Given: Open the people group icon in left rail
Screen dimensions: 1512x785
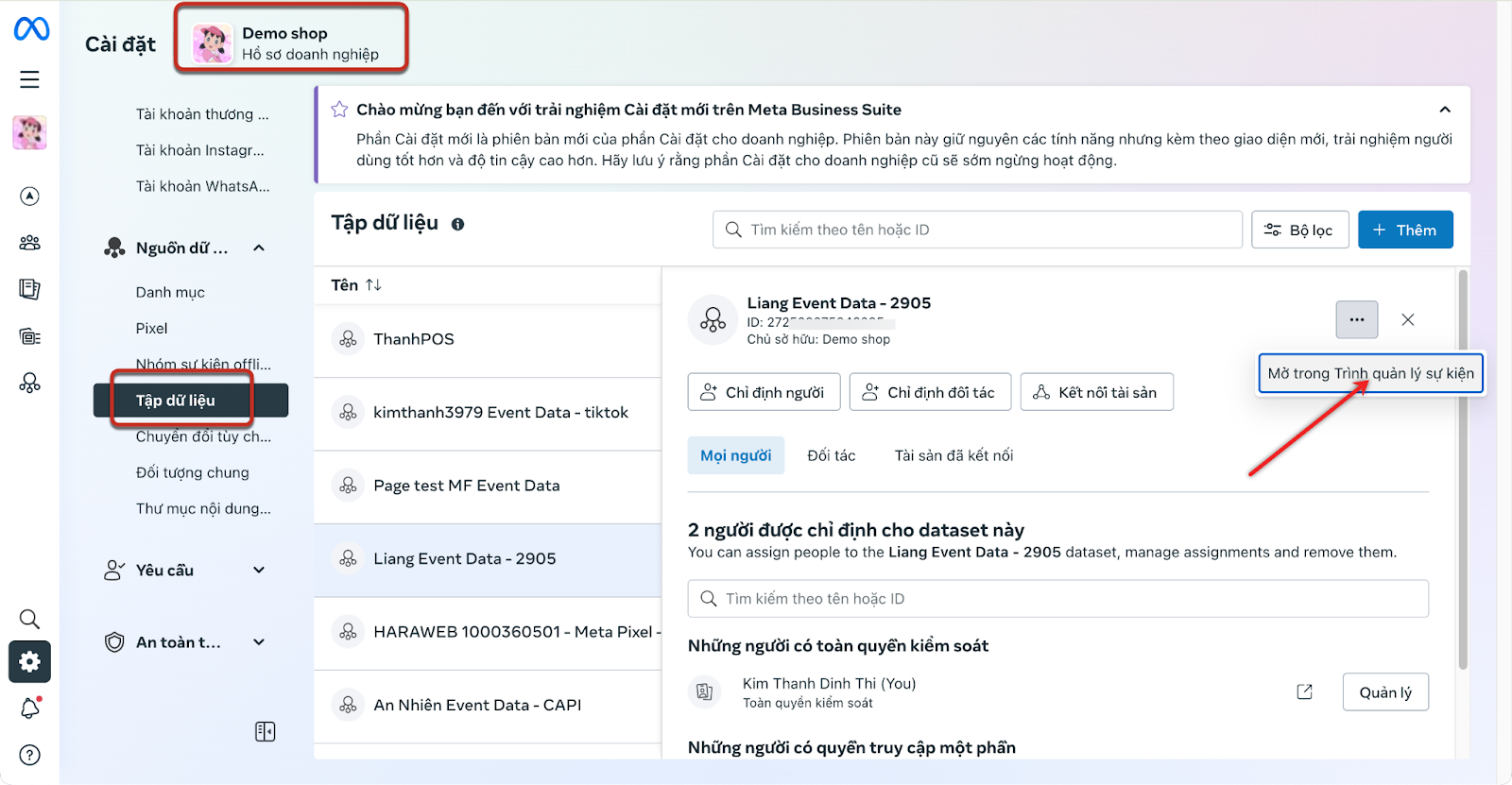Looking at the screenshot, I should (x=29, y=243).
